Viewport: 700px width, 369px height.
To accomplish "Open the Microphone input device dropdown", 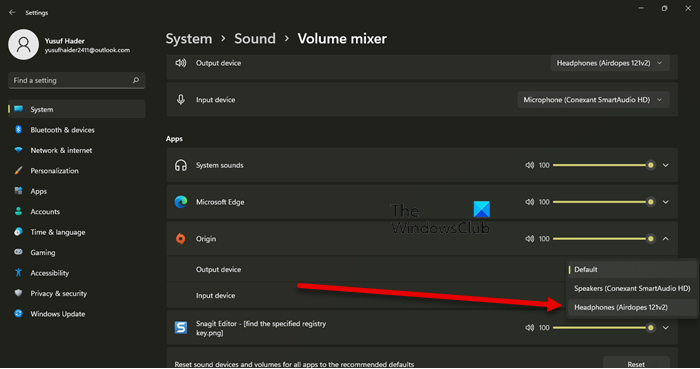I will pyautogui.click(x=593, y=100).
